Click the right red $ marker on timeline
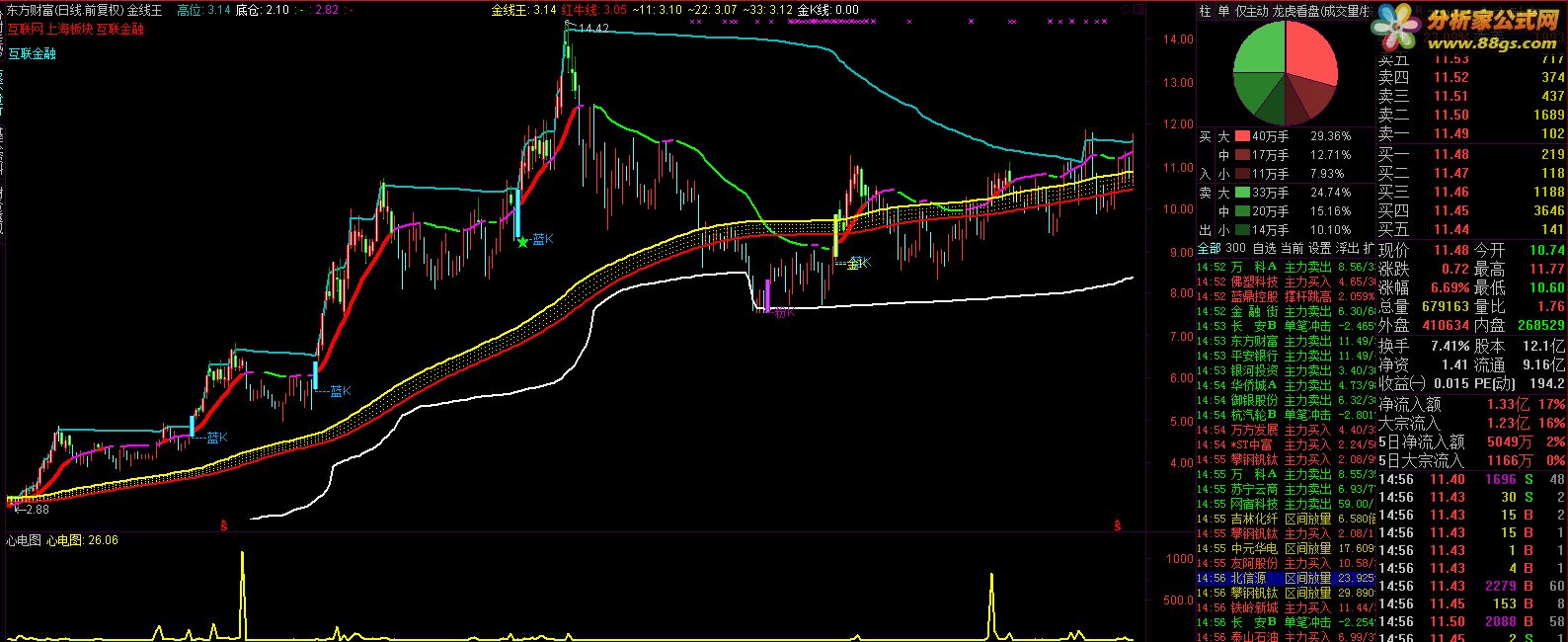 click(x=1118, y=527)
